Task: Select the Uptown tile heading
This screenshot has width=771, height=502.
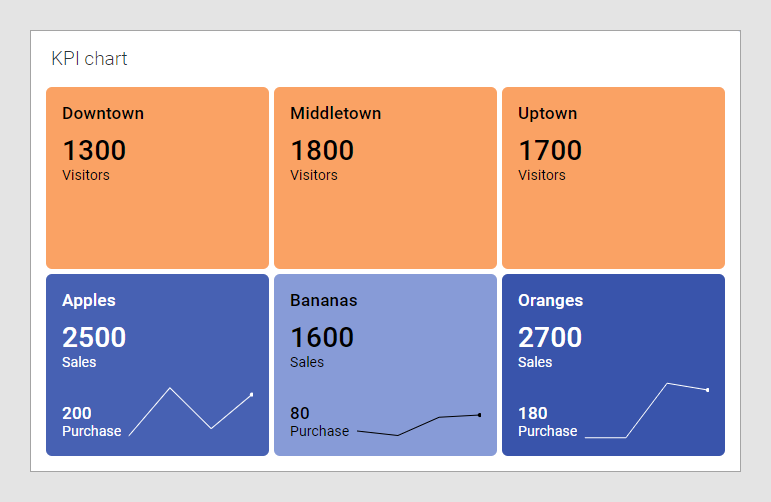Action: pyautogui.click(x=547, y=113)
